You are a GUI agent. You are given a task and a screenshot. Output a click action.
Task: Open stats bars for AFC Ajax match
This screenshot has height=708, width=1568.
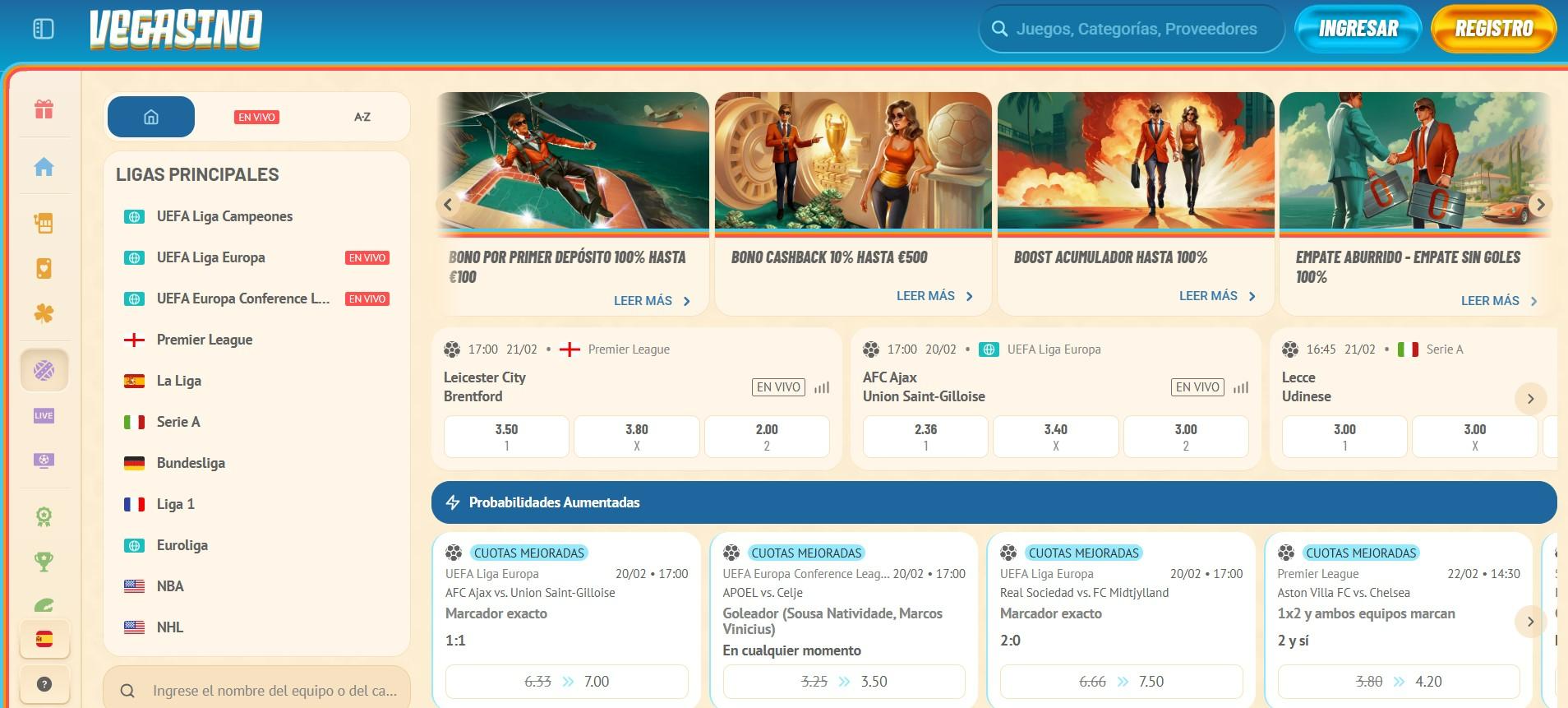pyautogui.click(x=1241, y=387)
